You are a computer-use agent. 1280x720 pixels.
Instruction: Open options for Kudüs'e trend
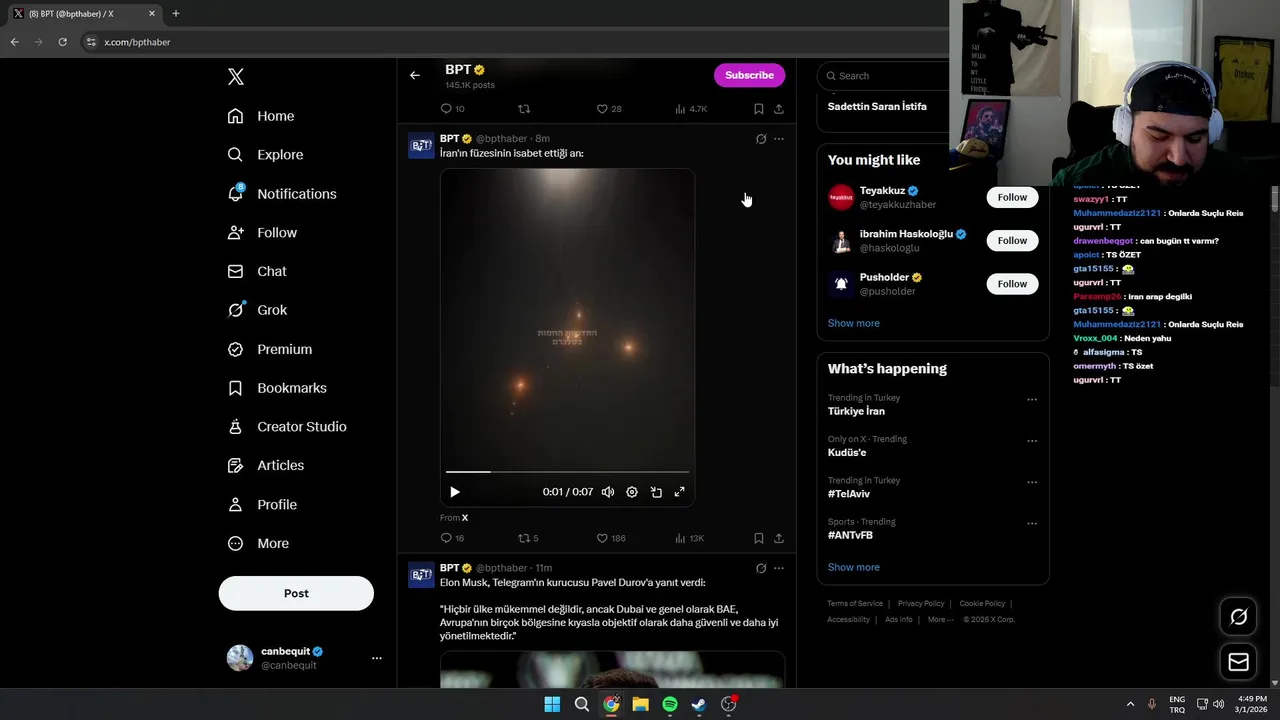pos(1032,441)
